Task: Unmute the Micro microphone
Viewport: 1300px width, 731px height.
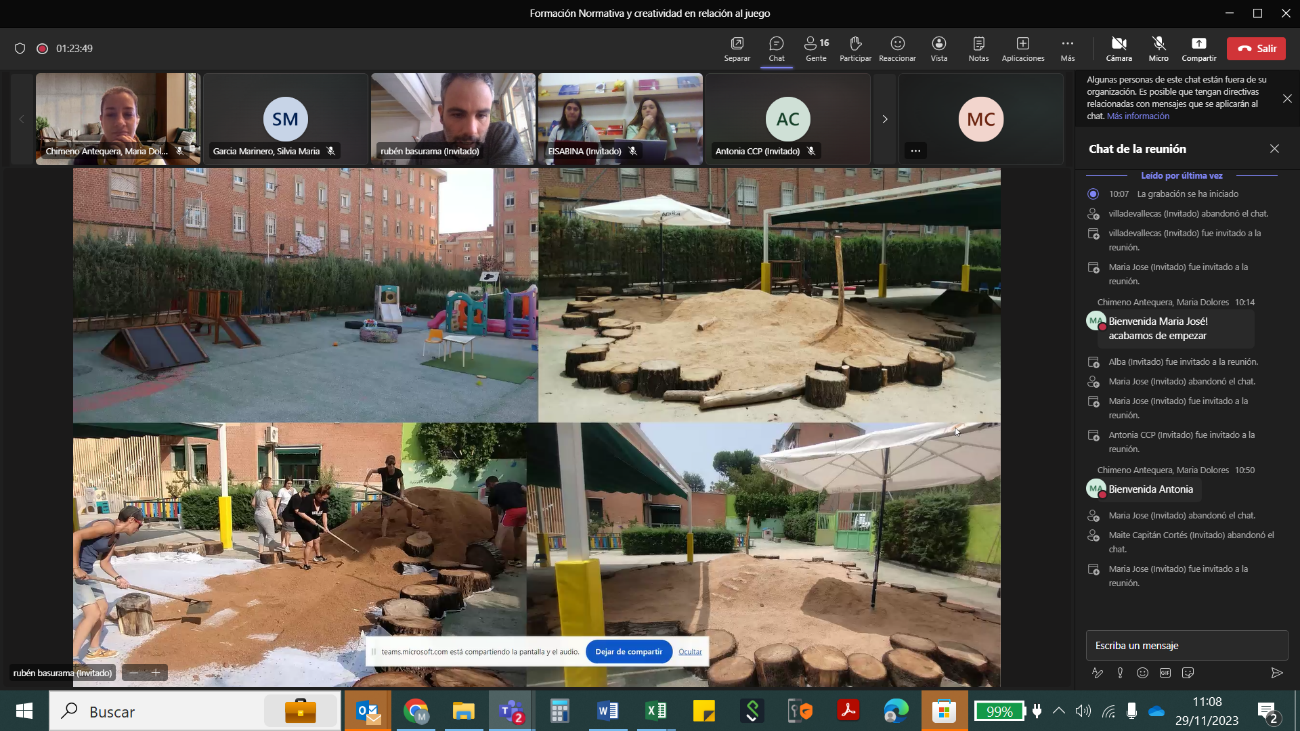Action: (x=1158, y=48)
